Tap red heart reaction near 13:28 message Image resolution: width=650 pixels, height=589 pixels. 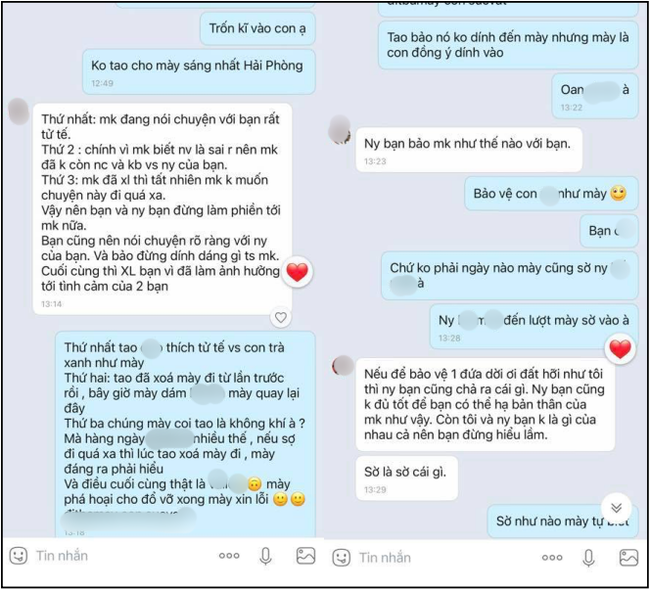[620, 349]
